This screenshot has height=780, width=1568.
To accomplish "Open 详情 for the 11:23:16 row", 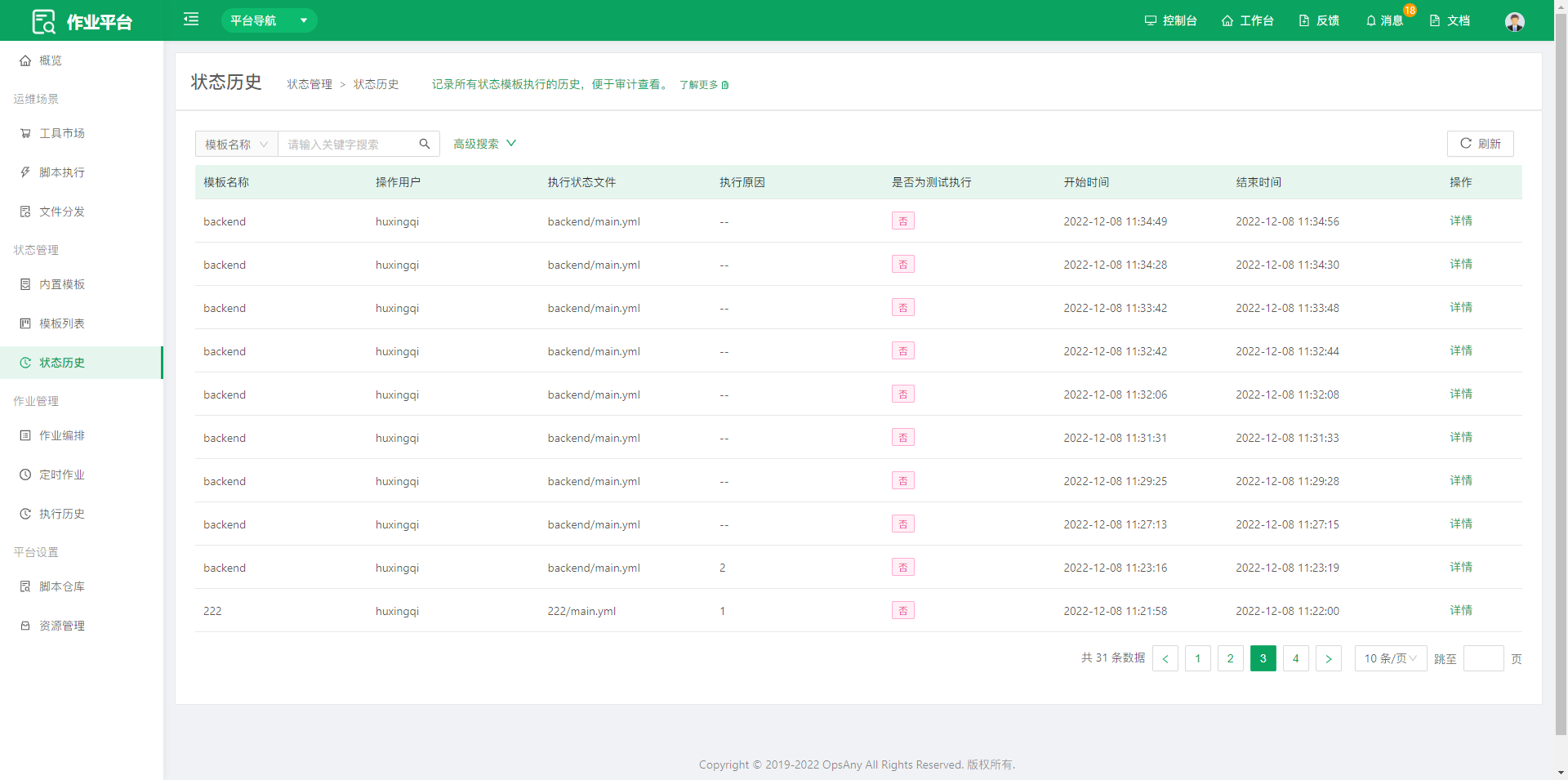I will click(1461, 567).
